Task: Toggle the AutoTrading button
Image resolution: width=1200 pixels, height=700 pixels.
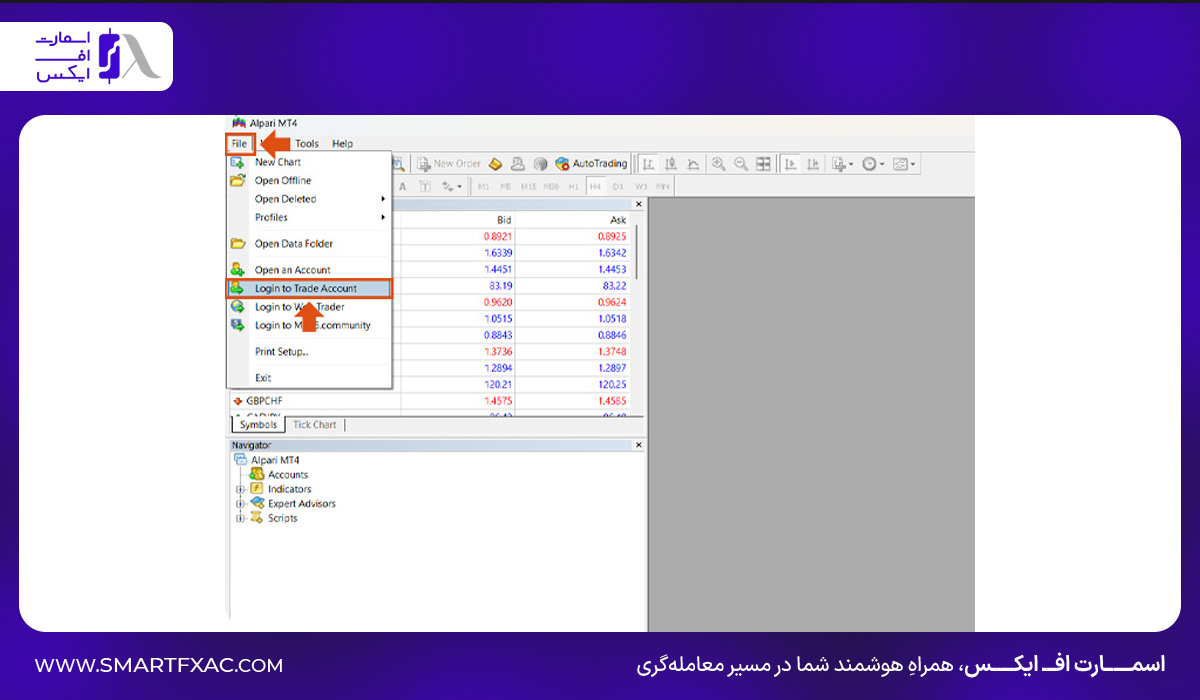Action: pyautogui.click(x=591, y=164)
